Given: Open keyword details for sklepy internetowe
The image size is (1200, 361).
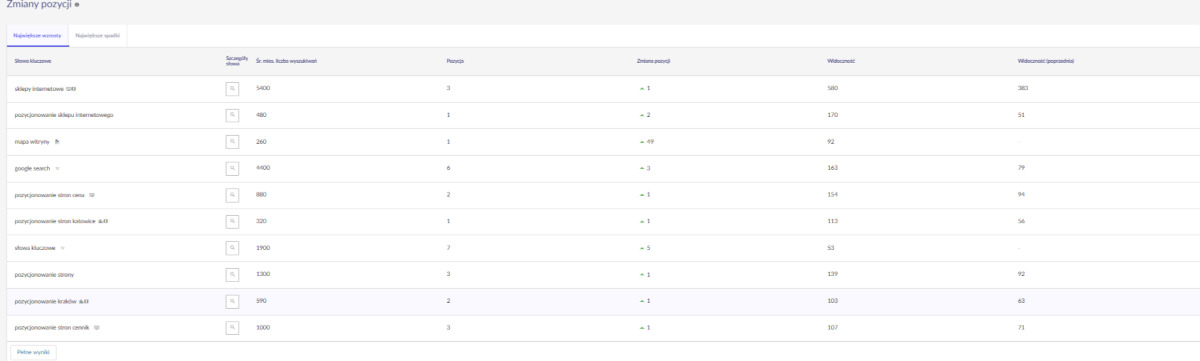Looking at the screenshot, I should click(233, 88).
